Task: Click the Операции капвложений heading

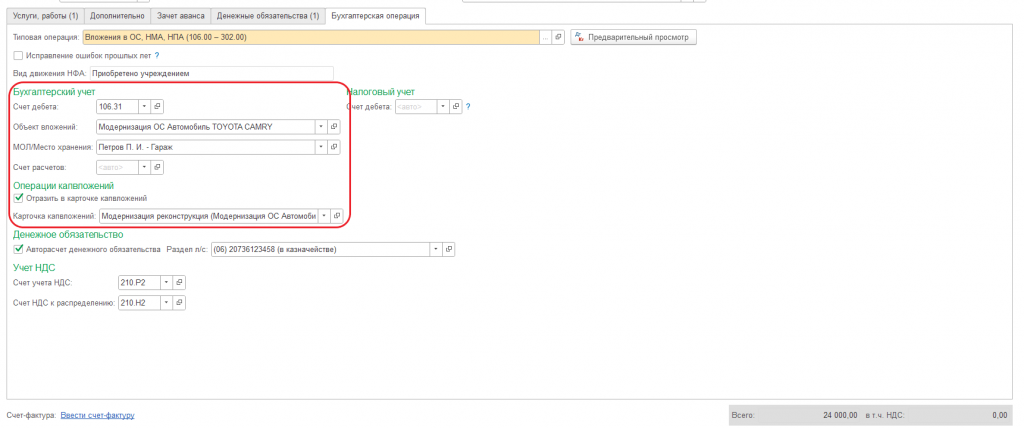Action: point(63,186)
